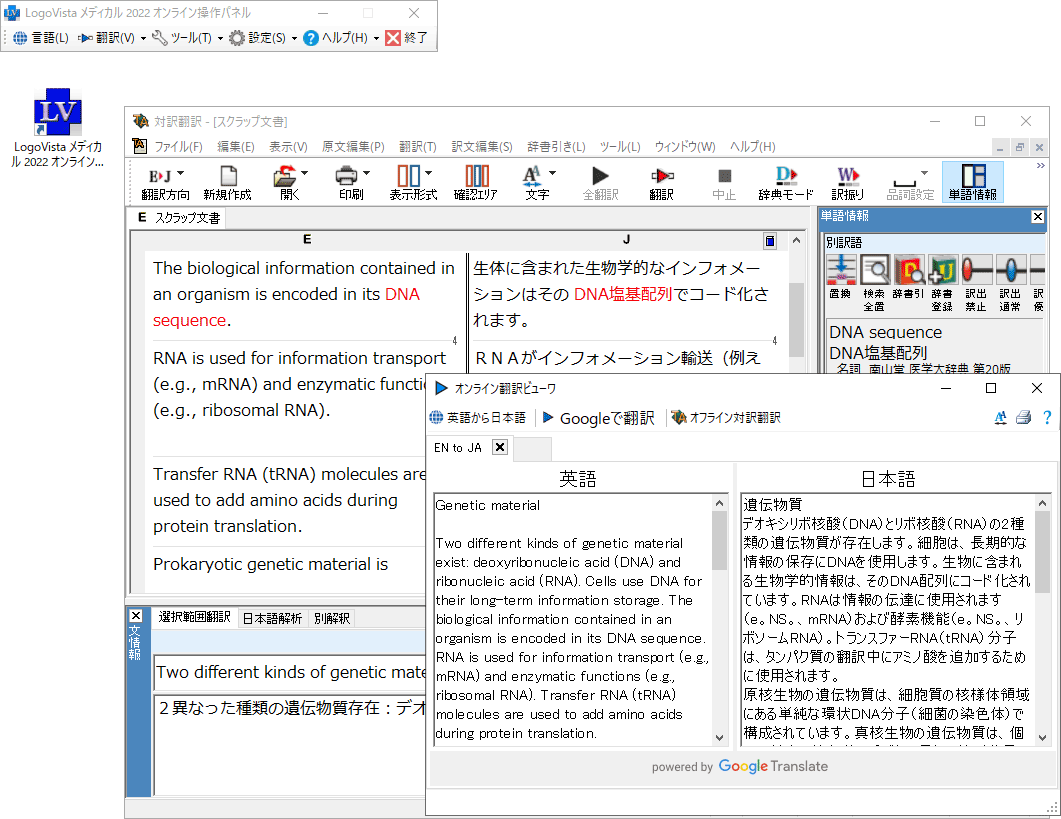Viewport: 1061px width, 819px height.
Task: Click the 訳振り toolbar icon
Action: click(x=848, y=183)
